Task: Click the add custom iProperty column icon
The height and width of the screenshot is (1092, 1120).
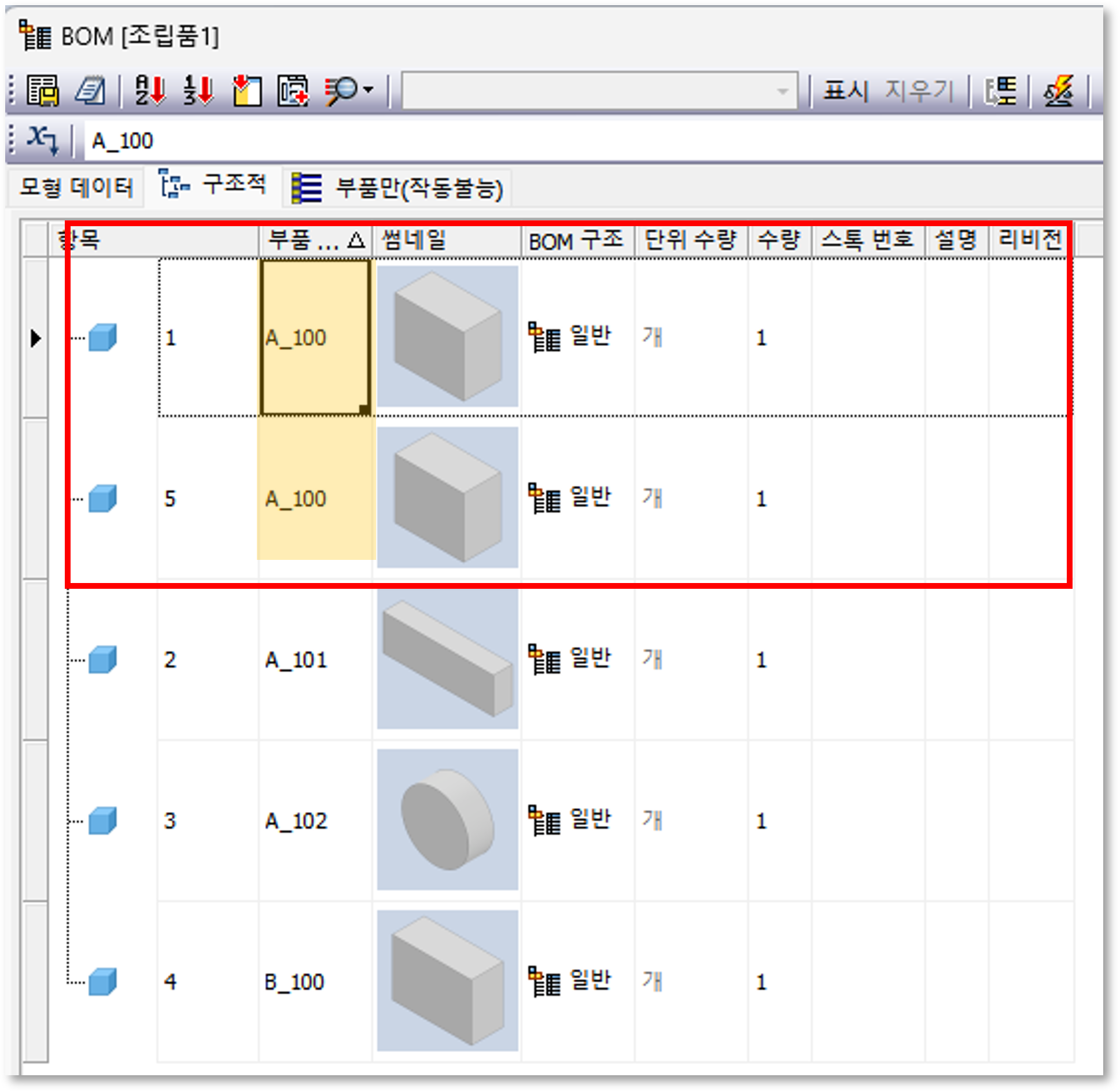Action: 293,90
